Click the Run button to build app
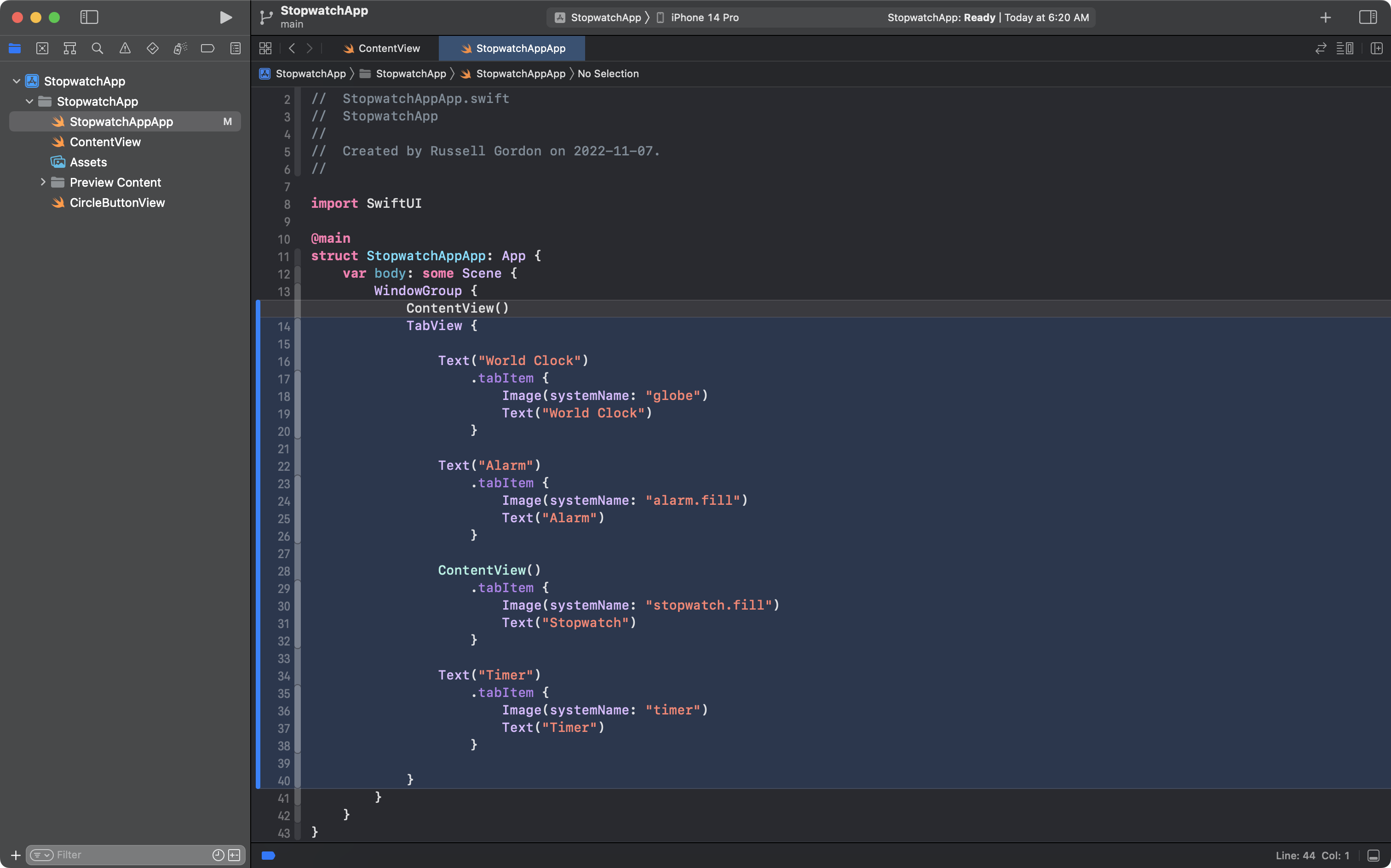 pos(225,17)
